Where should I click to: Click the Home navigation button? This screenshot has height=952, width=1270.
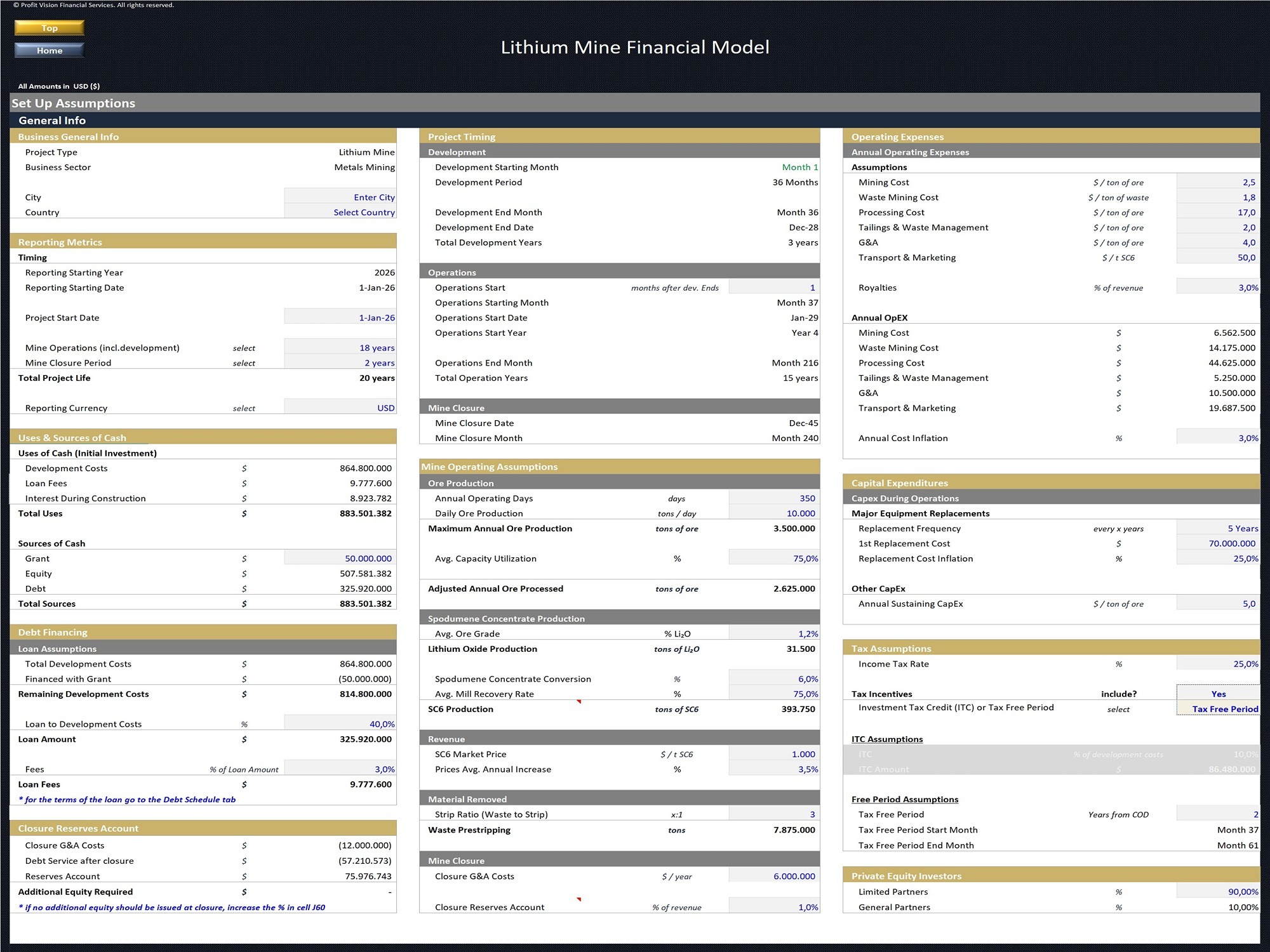[48, 50]
